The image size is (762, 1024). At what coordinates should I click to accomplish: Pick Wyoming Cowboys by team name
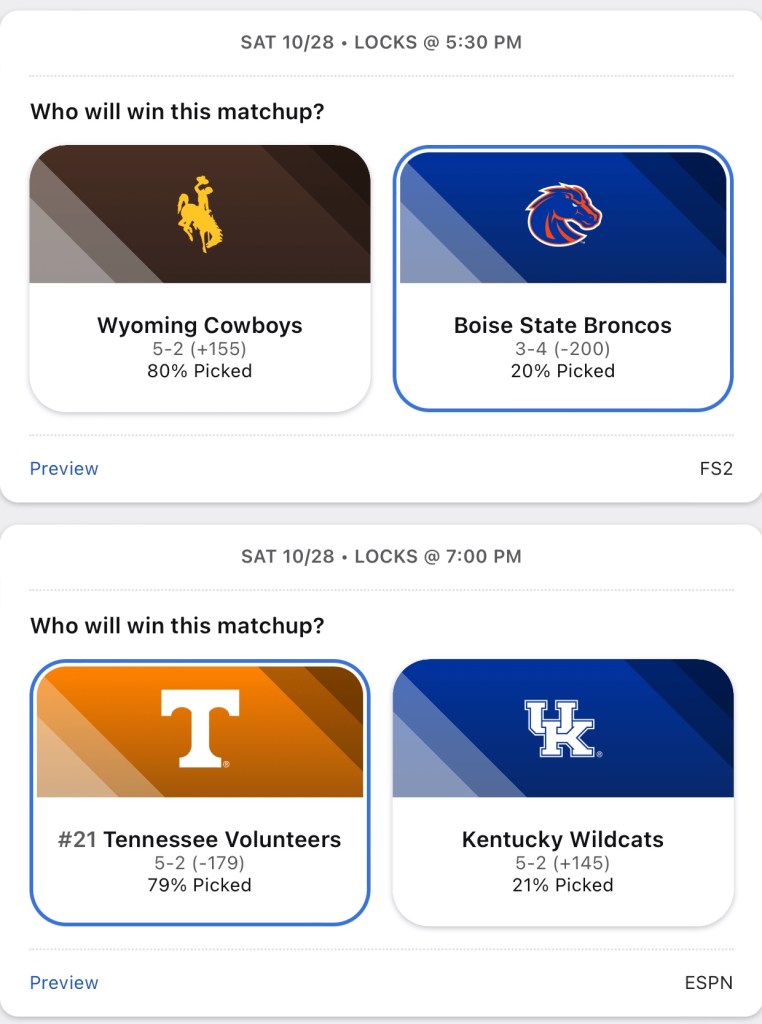click(200, 325)
